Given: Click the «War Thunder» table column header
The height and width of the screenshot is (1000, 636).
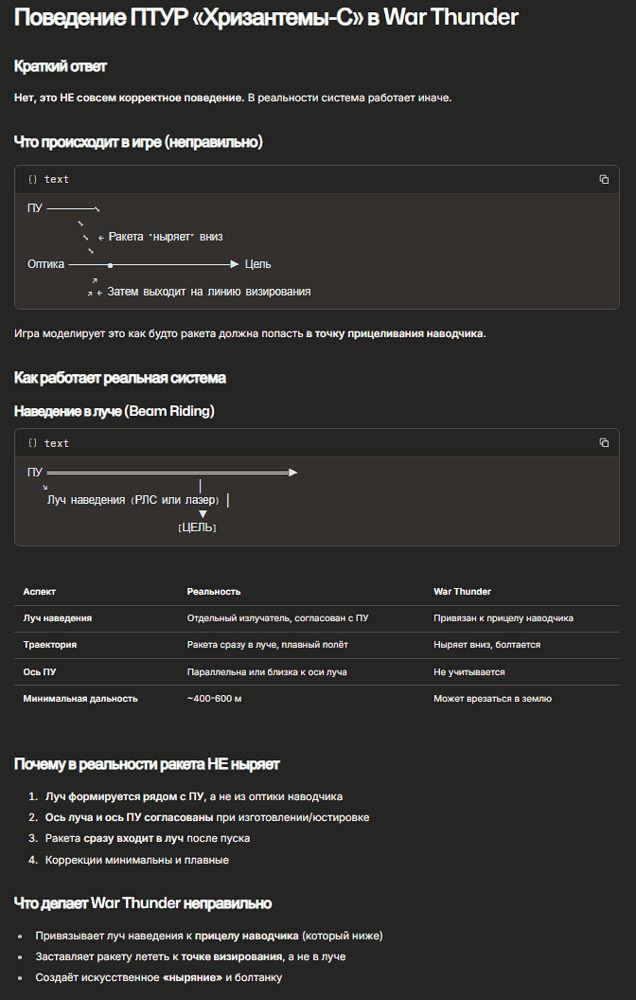Looking at the screenshot, I should pyautogui.click(x=462, y=592).
